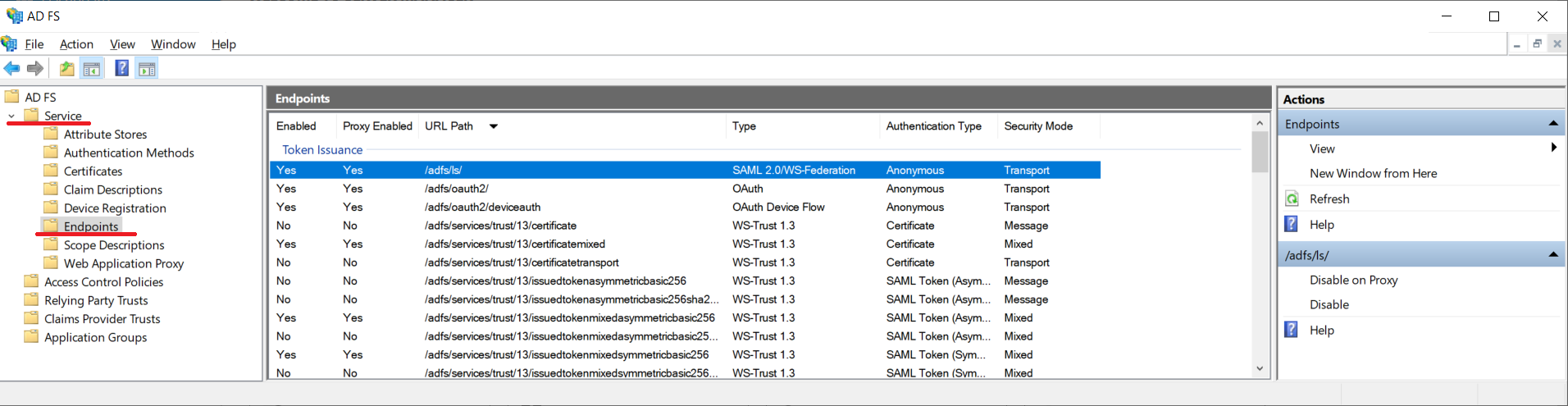Select Access Control Policies tree item
This screenshot has height=406, width=1568.
(x=103, y=282)
